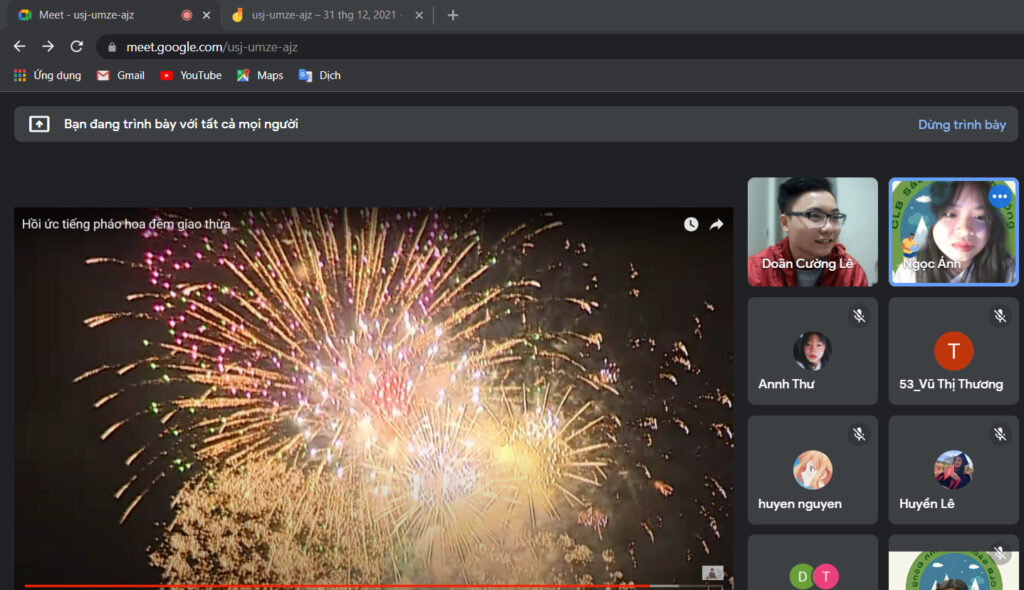
Task: Click muted mic icon on 53_Vũ Thị Thương tile
Action: (x=999, y=316)
